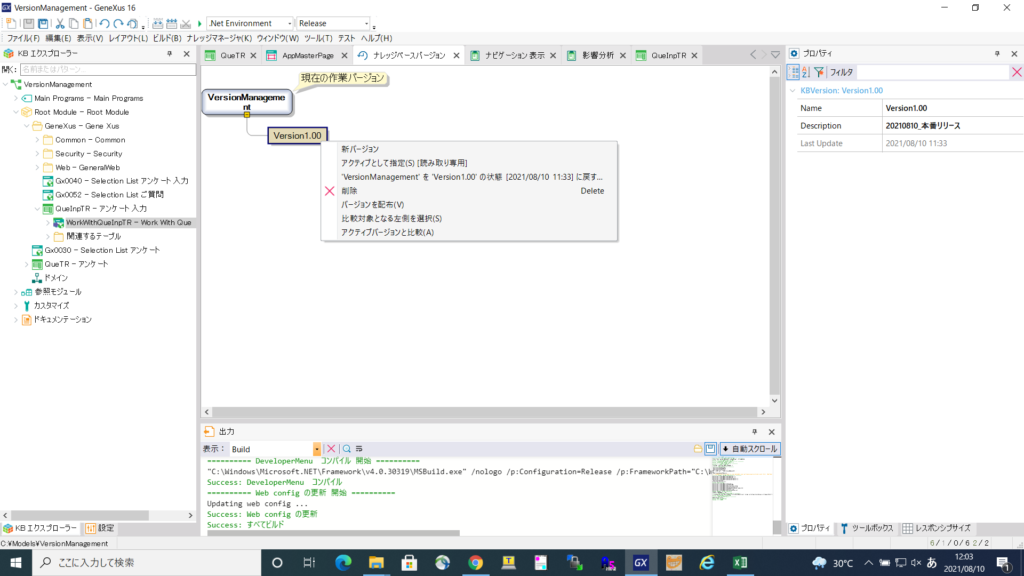Collapse the Root Module node

click(x=16, y=112)
